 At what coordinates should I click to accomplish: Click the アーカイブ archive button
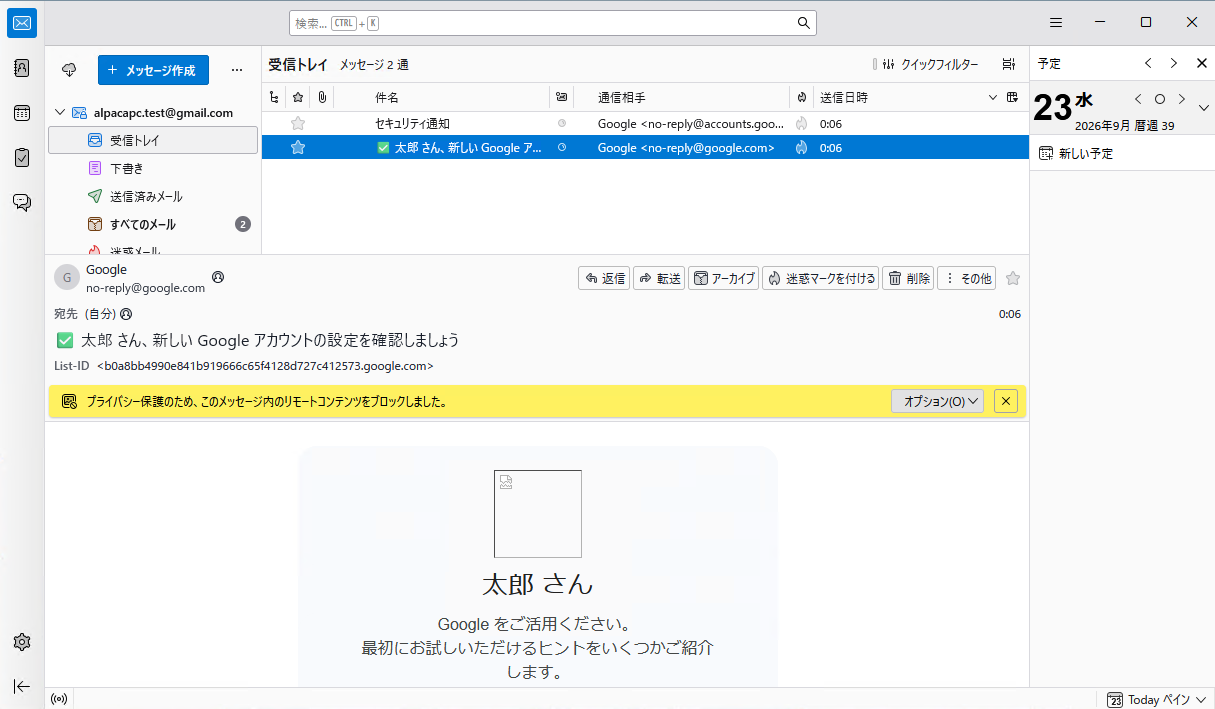coord(723,278)
